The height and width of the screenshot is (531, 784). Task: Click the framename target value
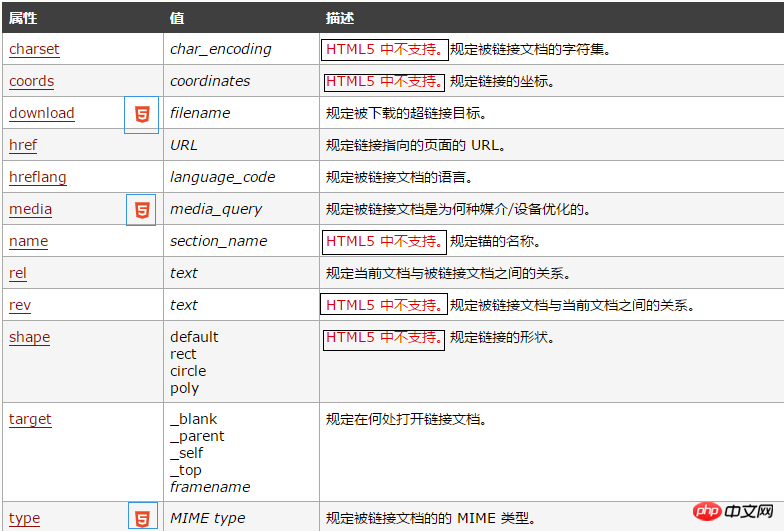click(210, 487)
